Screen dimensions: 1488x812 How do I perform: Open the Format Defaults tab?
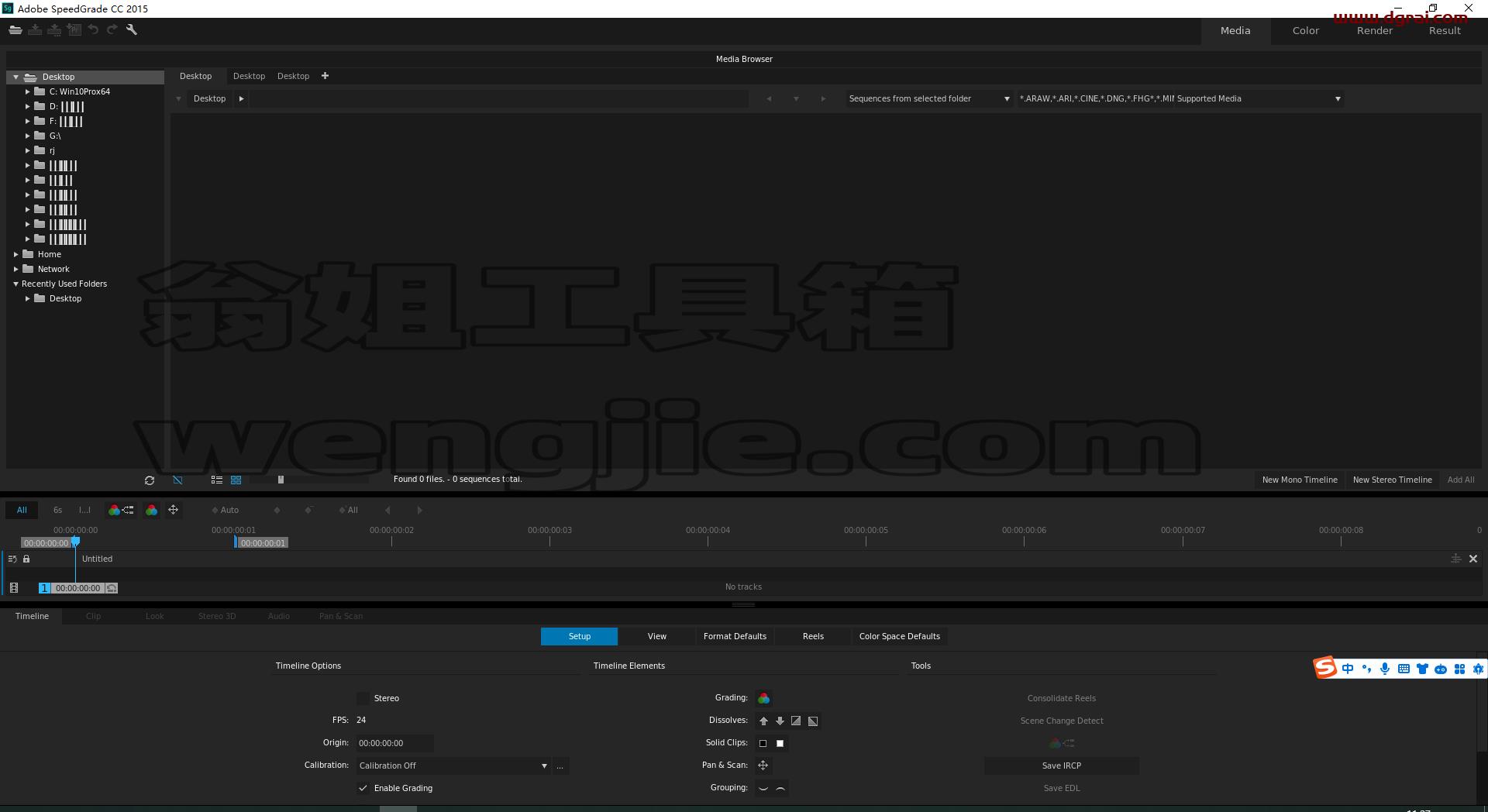tap(735, 636)
